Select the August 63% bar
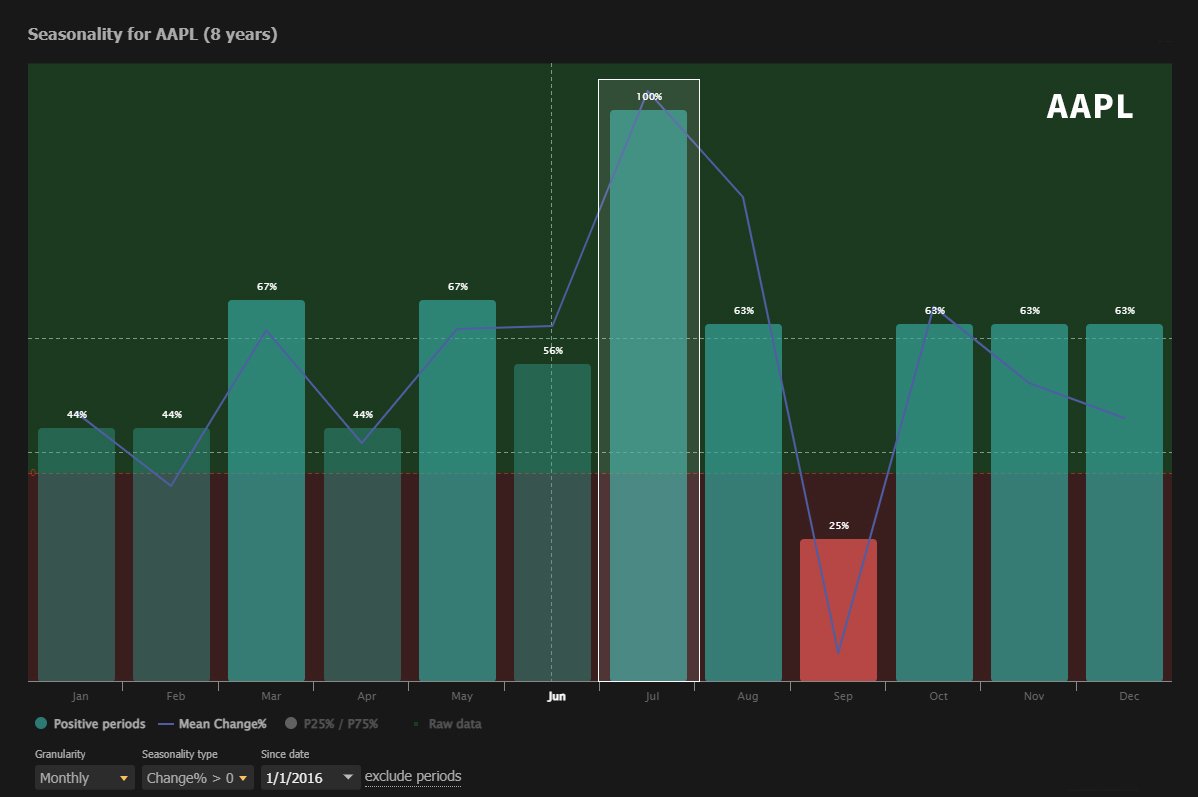This screenshot has width=1198, height=797. [743, 502]
